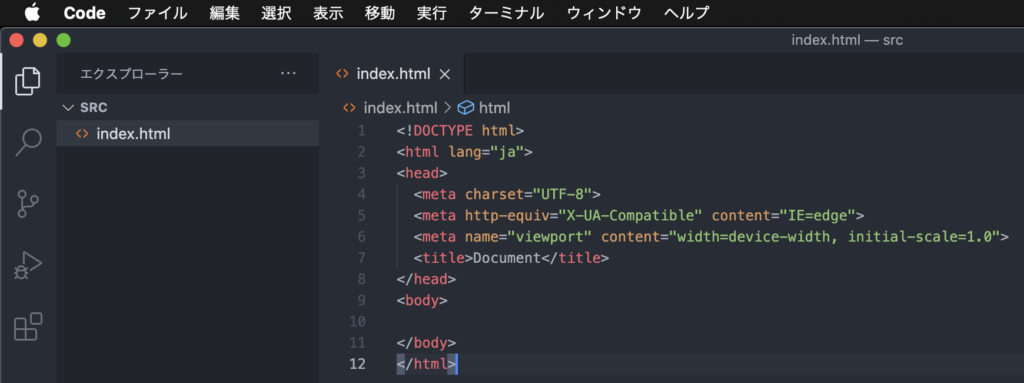
Task: Open the Explorer view in activity bar
Action: [27, 81]
